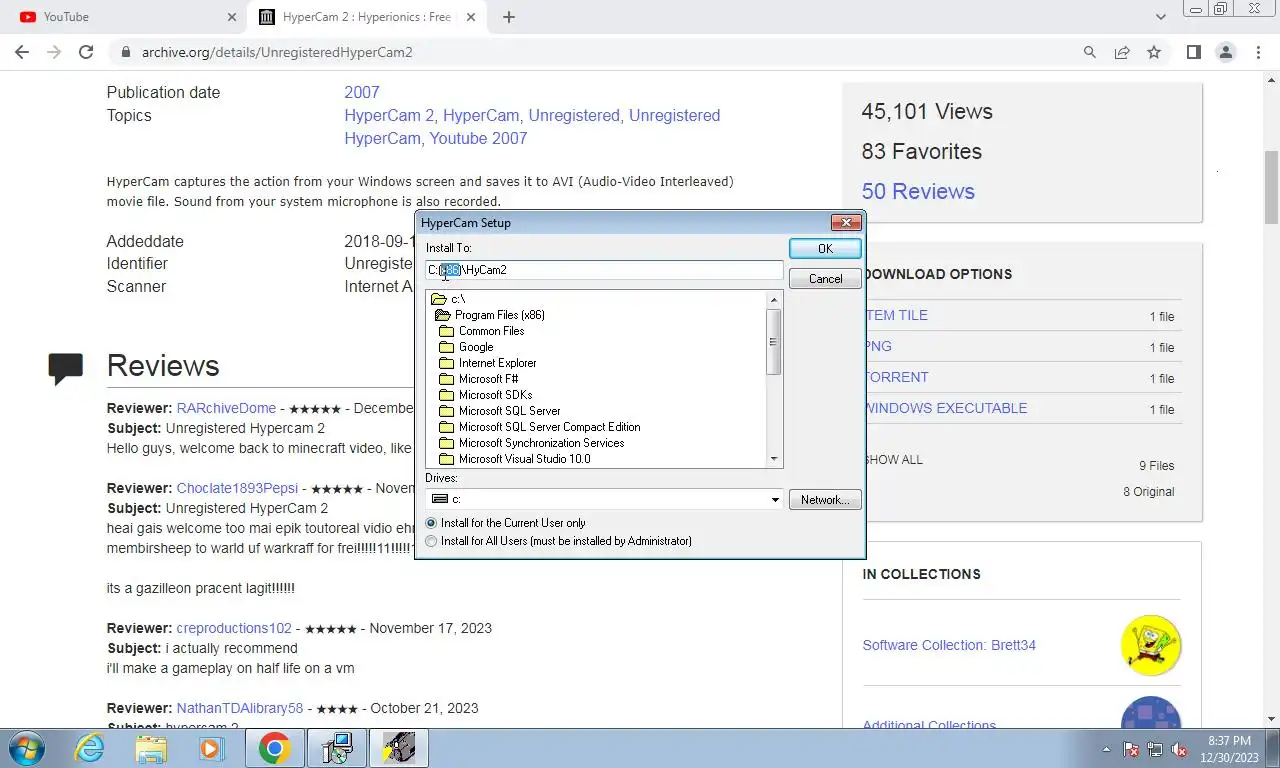Image resolution: width=1280 pixels, height=768 pixels.
Task: Open a new browser tab
Action: 509,17
